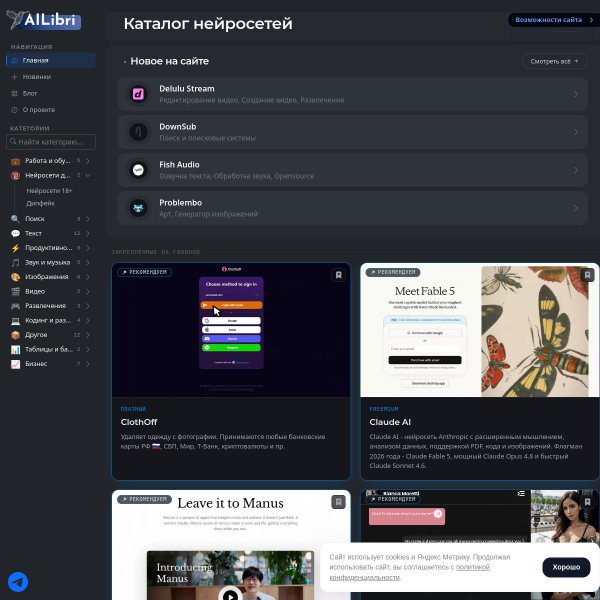Expand the Работа и обучение category
This screenshot has height=600, width=600.
pyautogui.click(x=88, y=161)
